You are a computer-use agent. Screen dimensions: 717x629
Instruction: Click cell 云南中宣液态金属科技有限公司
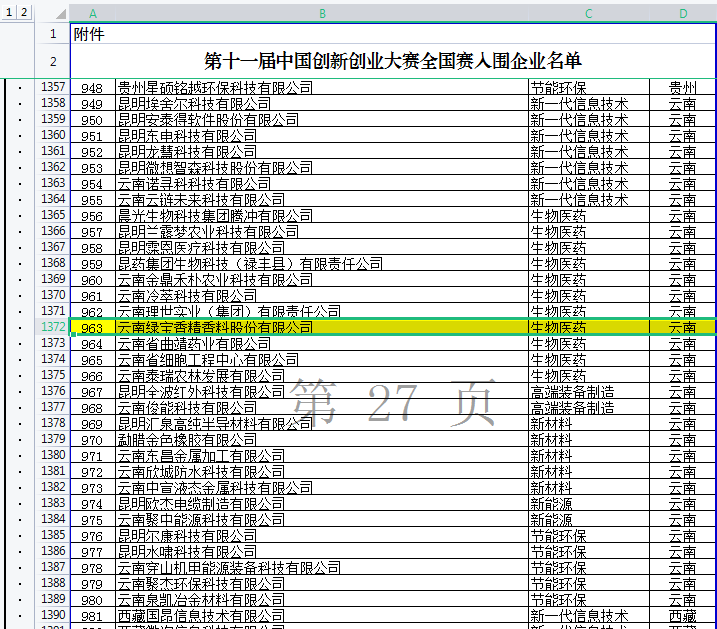pos(322,487)
